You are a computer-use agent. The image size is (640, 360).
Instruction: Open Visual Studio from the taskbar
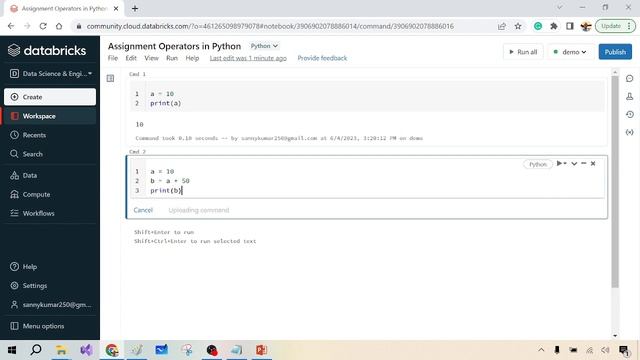[87, 350]
